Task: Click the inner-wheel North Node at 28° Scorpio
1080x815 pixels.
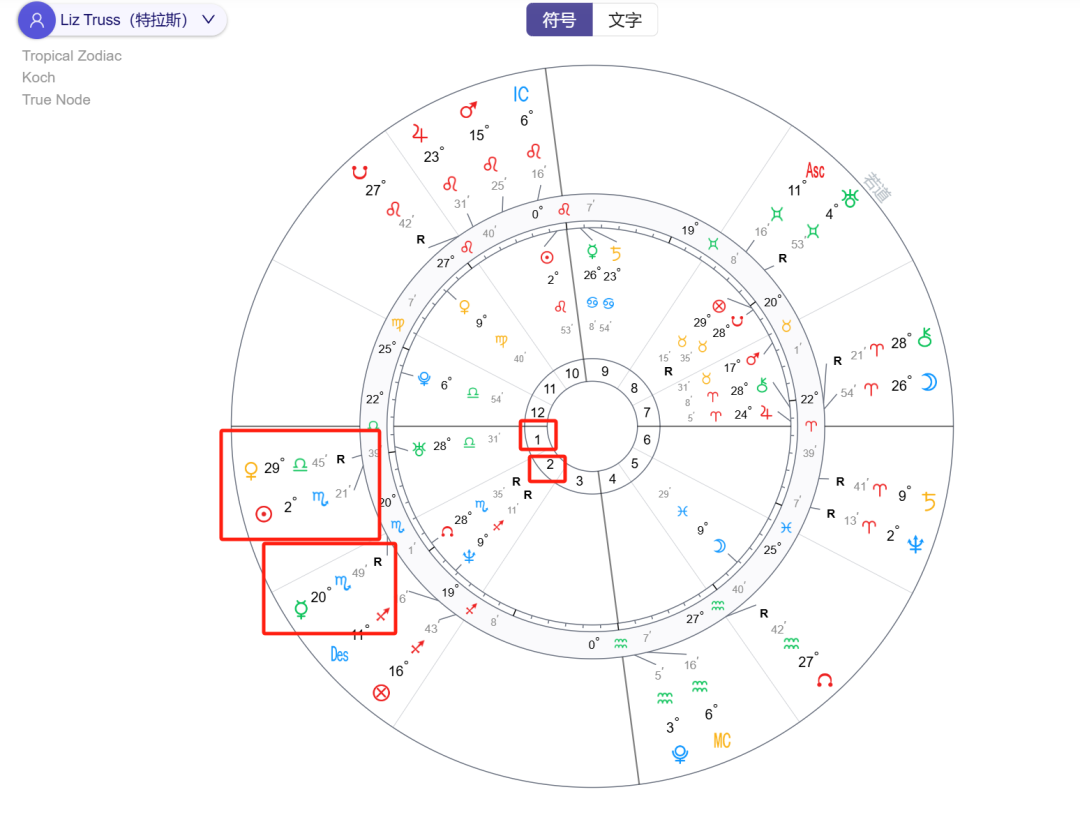Action: coord(447,531)
